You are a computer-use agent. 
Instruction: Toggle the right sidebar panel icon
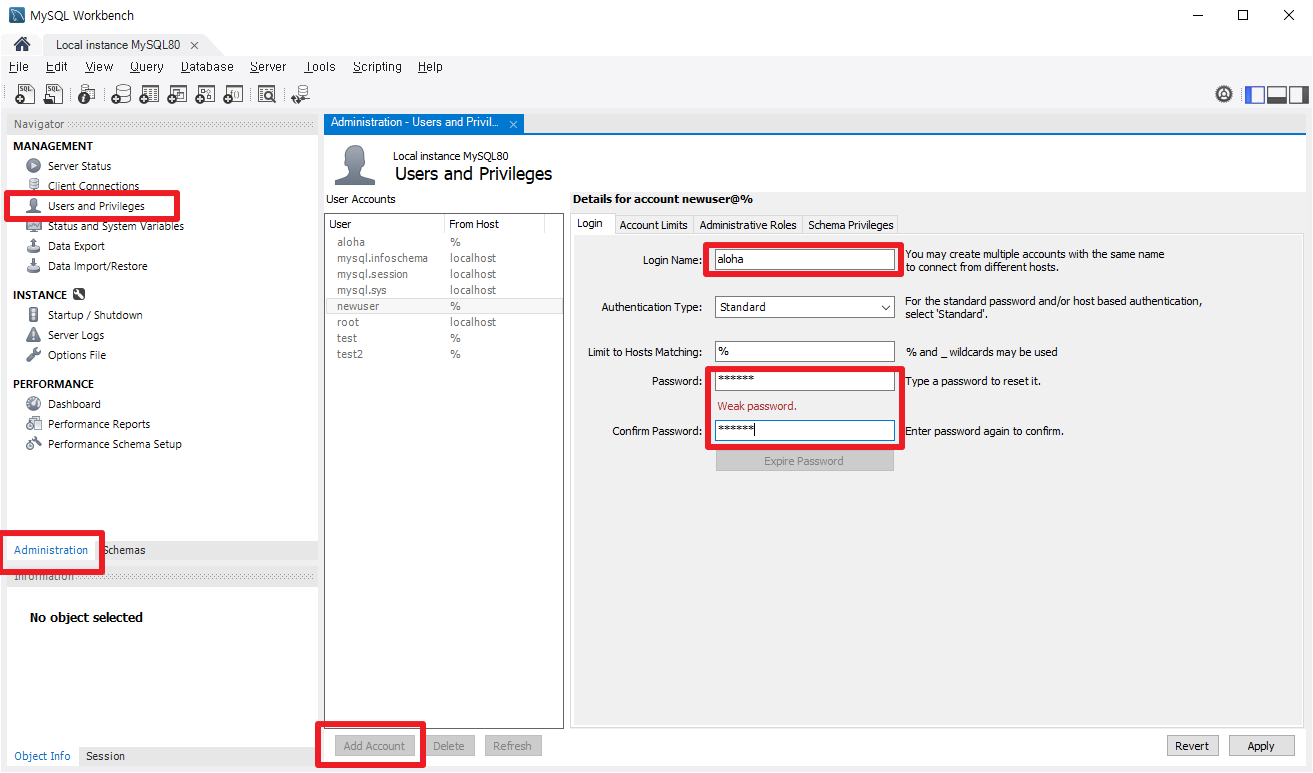[x=1298, y=95]
